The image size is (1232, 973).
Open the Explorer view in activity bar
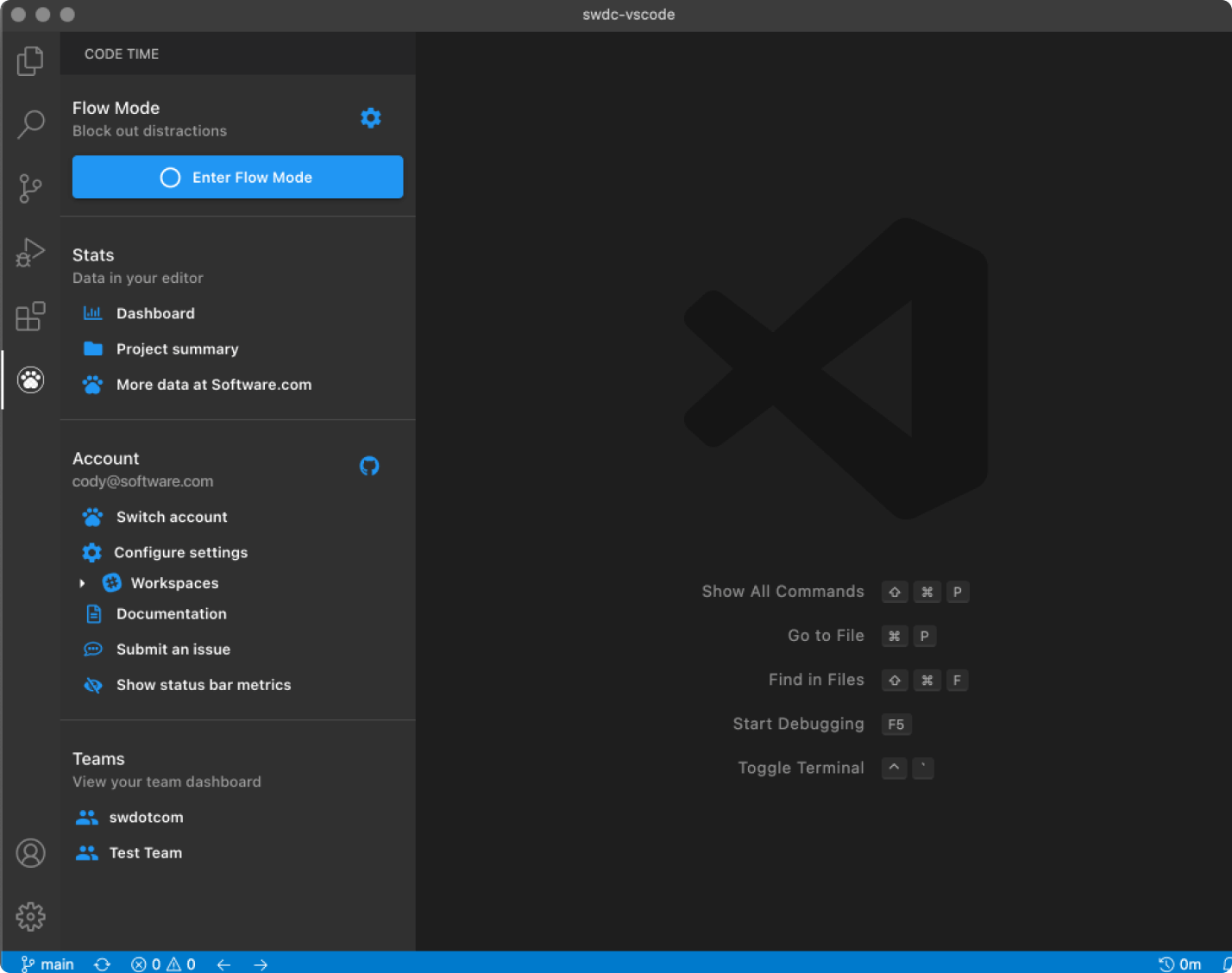[30, 60]
